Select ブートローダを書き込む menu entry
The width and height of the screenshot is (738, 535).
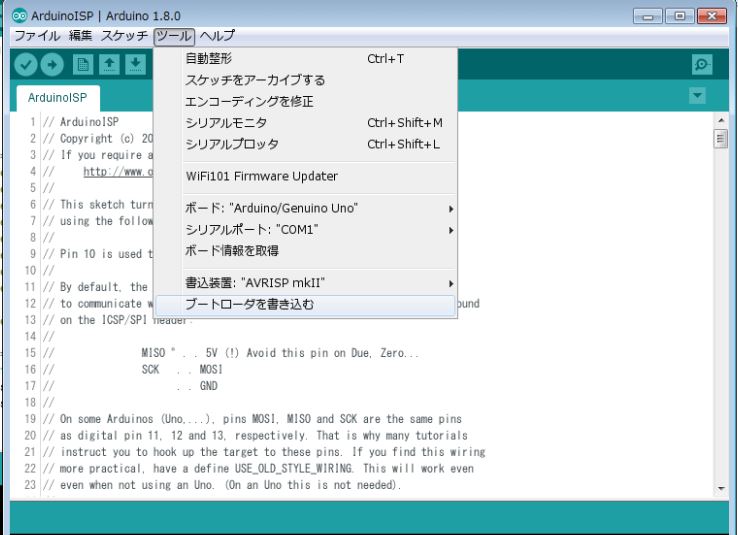tap(250, 304)
